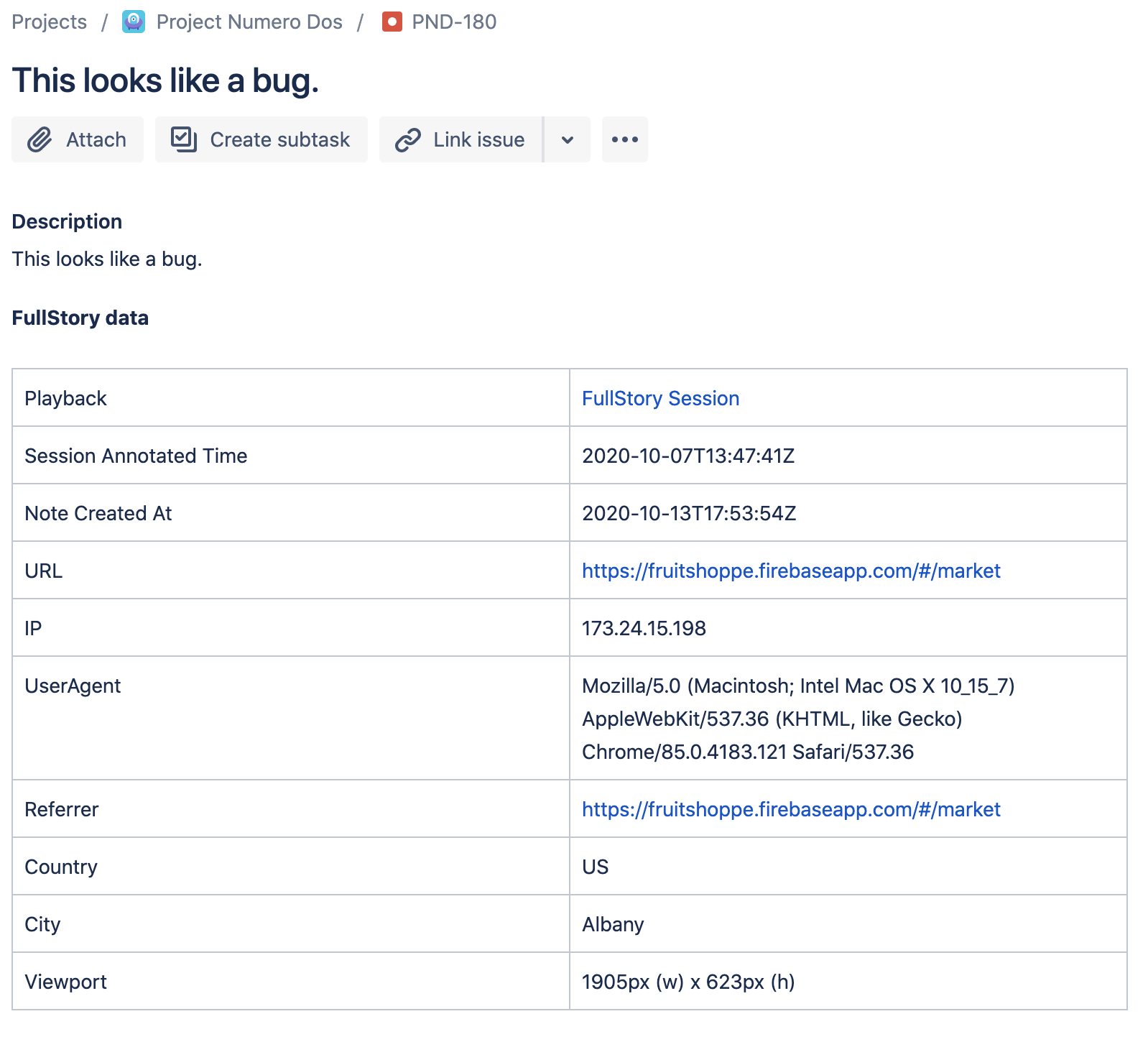Image resolution: width=1148 pixels, height=1042 pixels.
Task: Expand the dropdown beside Link issue
Action: coord(567,139)
